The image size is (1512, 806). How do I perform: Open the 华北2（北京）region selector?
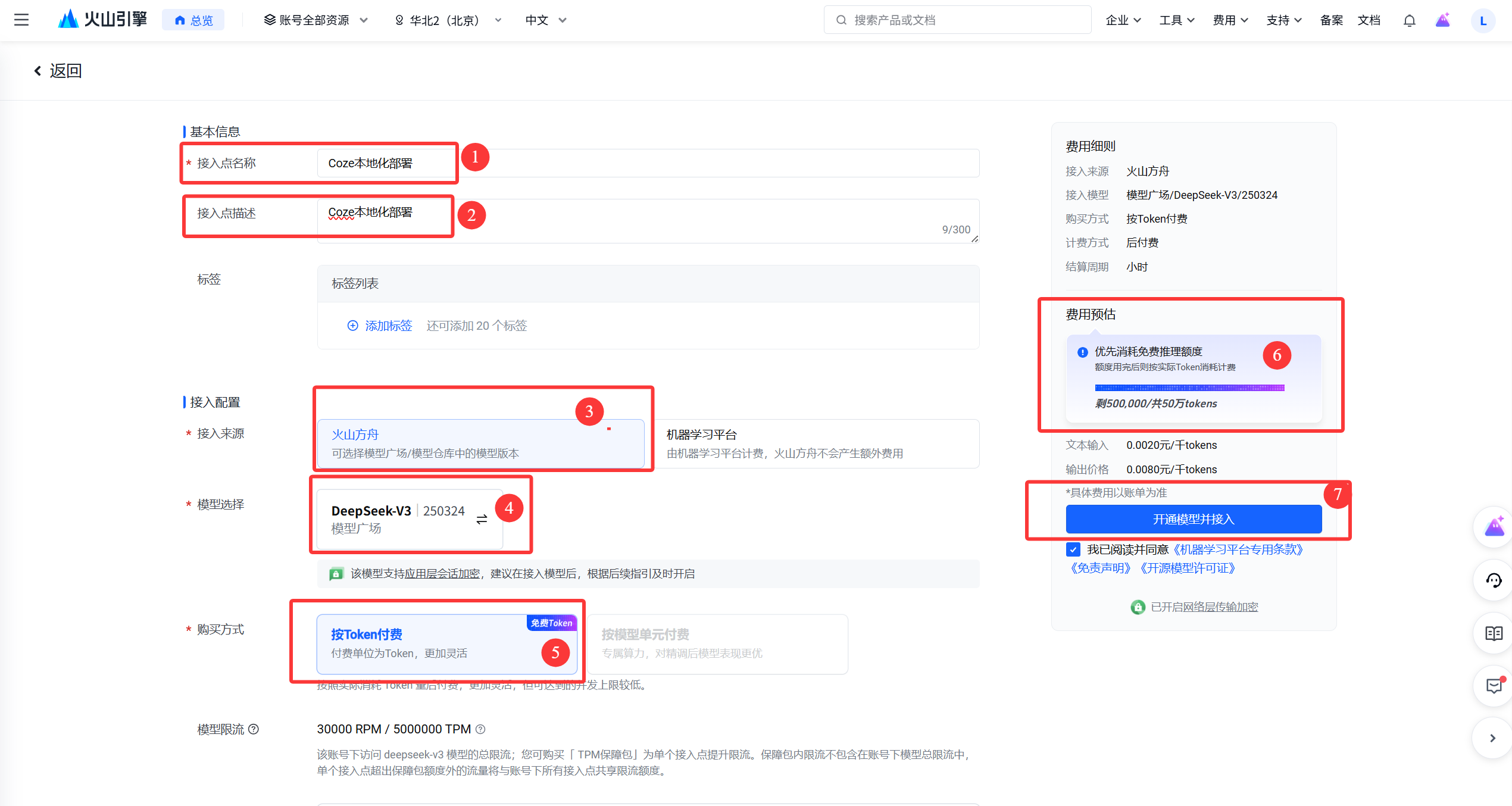tap(448, 20)
